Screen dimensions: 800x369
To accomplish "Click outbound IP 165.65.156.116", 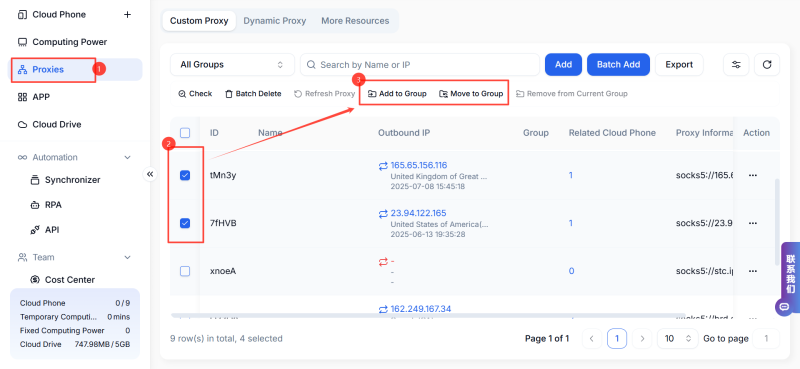I will pyautogui.click(x=419, y=165).
